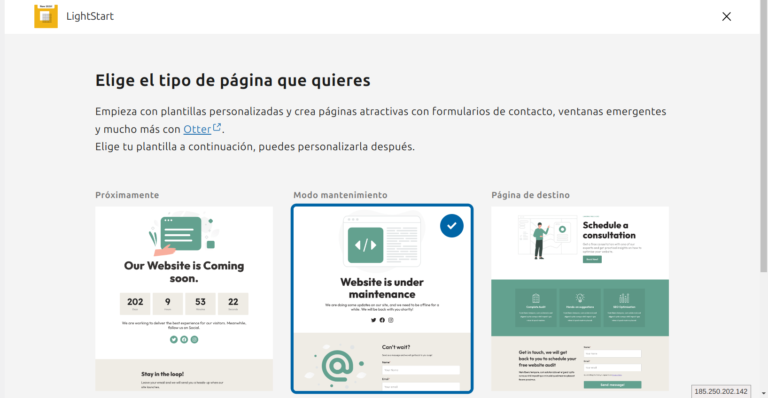Click the scrollbar down arrow at bottom right
This screenshot has height=398, width=768.
pyautogui.click(x=764, y=393)
